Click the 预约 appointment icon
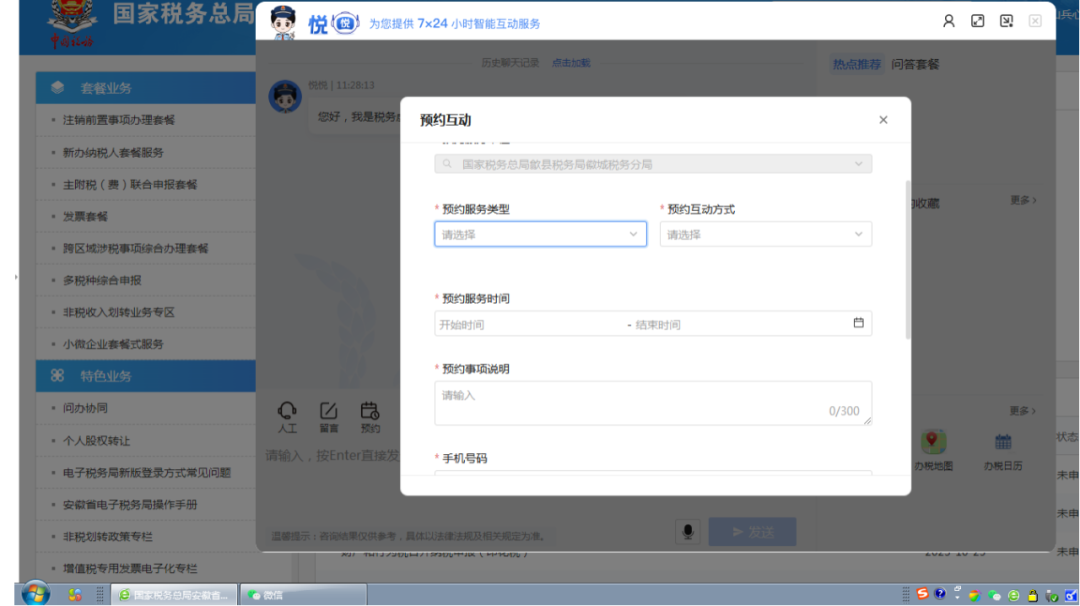Image resolution: width=1080 pixels, height=606 pixels. click(x=370, y=417)
